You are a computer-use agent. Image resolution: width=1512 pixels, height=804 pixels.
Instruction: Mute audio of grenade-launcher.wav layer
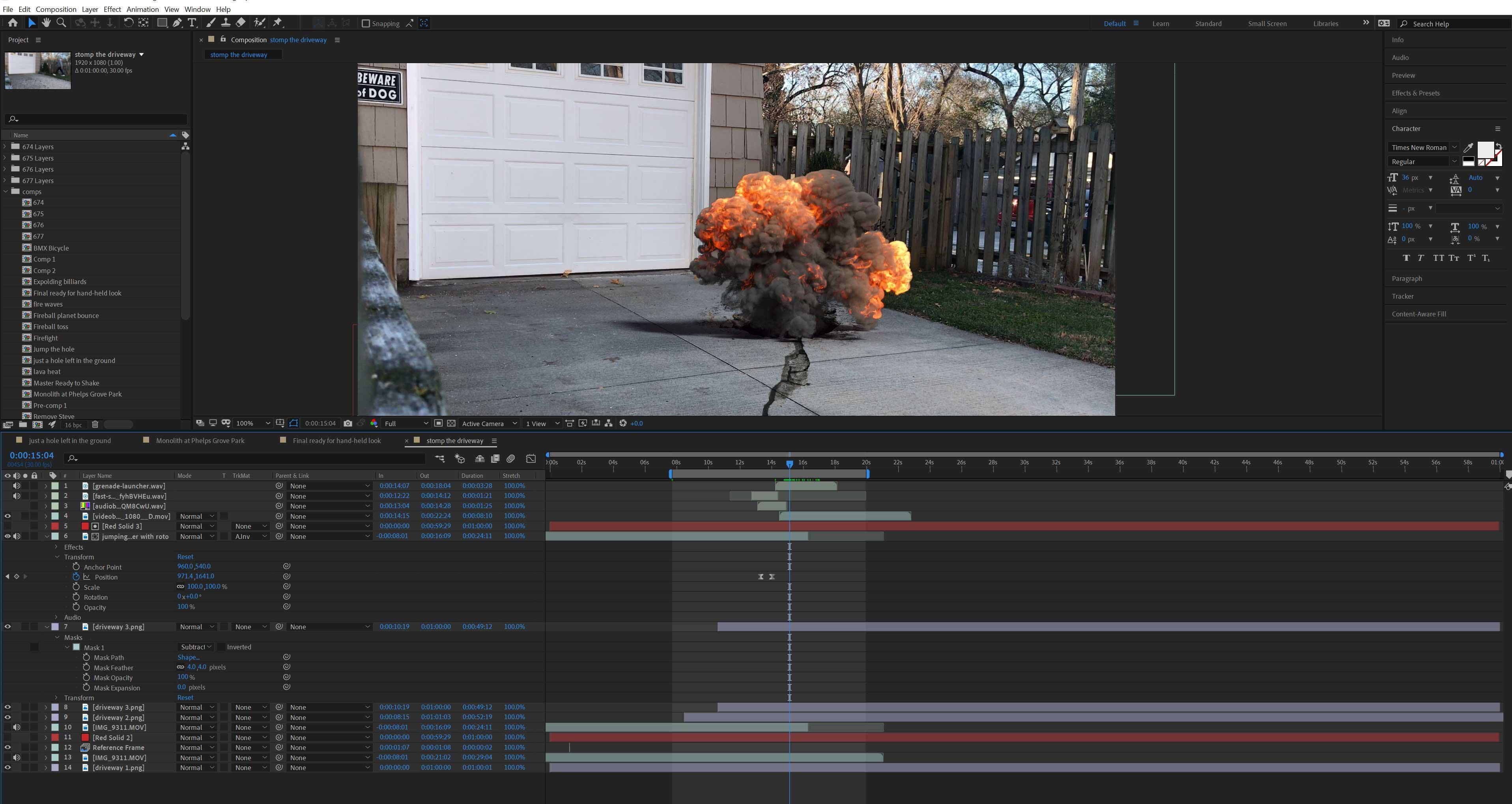point(17,486)
